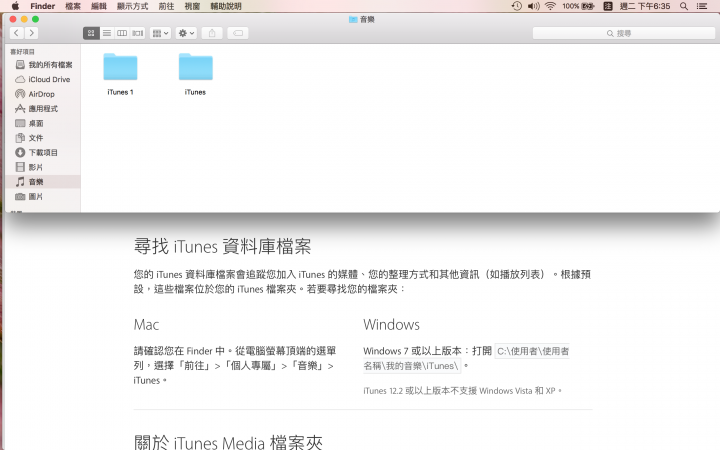This screenshot has width=720, height=450.
Task: Switch Finder to icon view
Action: [x=91, y=33]
